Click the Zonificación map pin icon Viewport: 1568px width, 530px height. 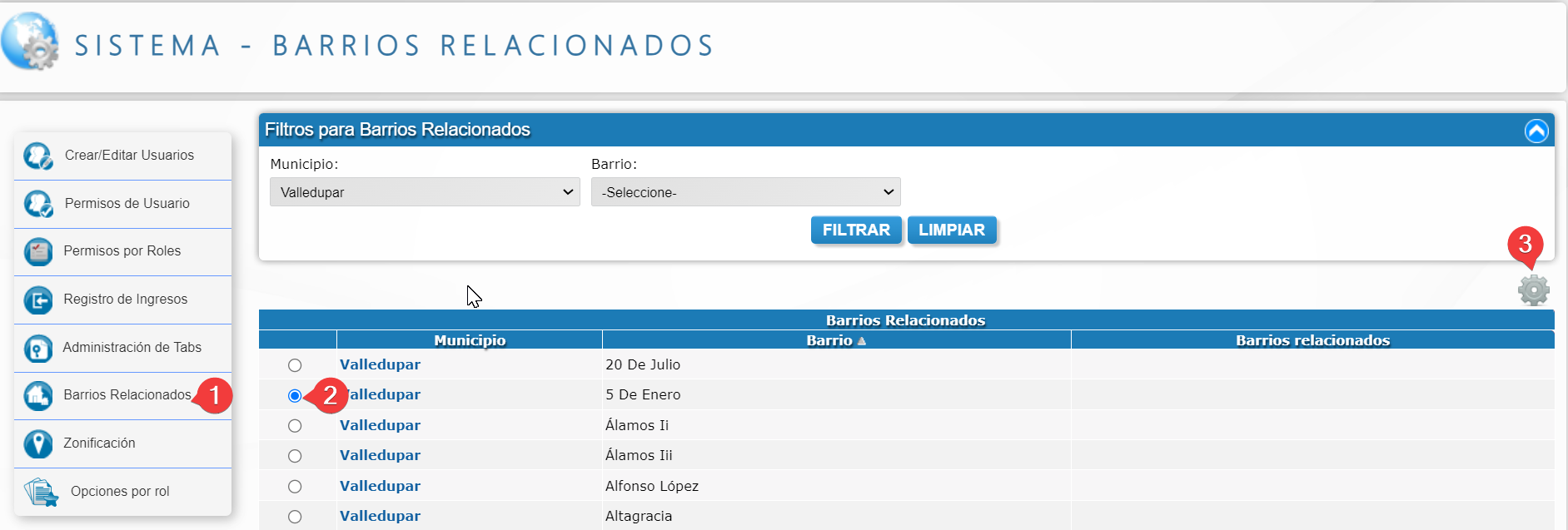tap(38, 443)
